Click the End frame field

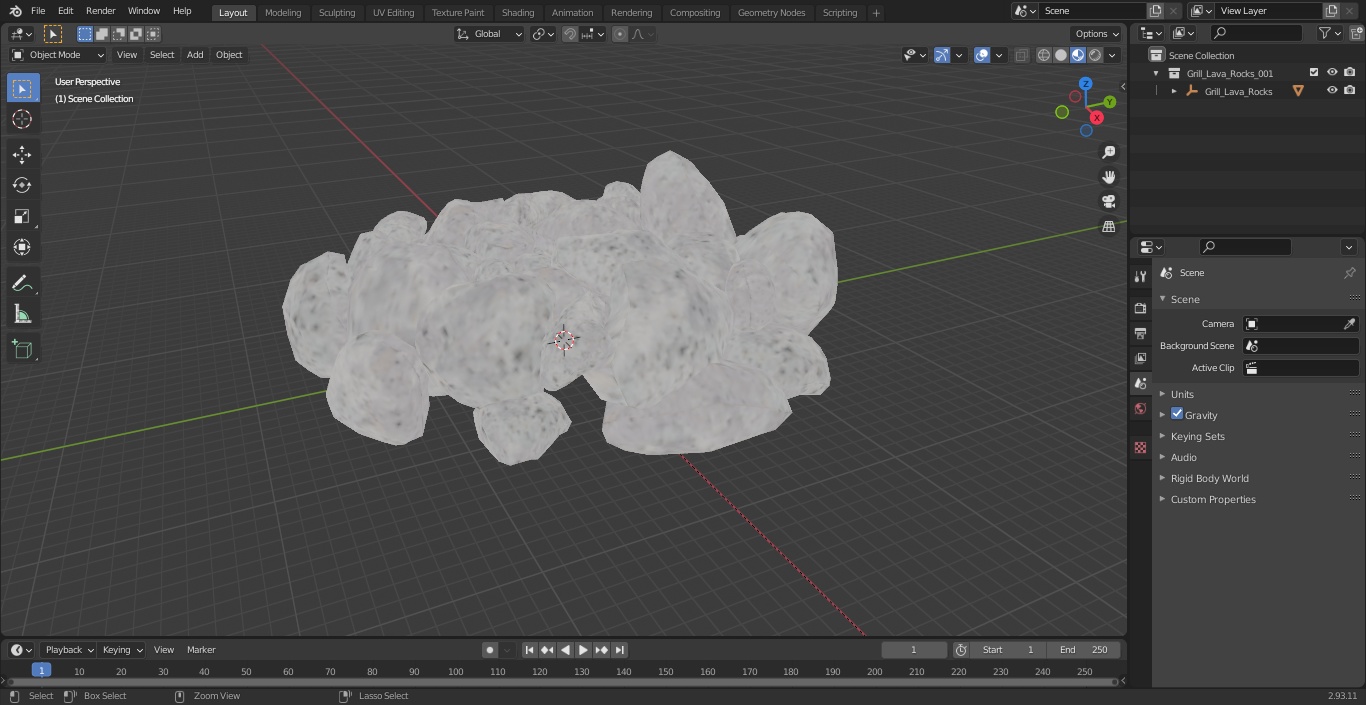[1084, 650]
